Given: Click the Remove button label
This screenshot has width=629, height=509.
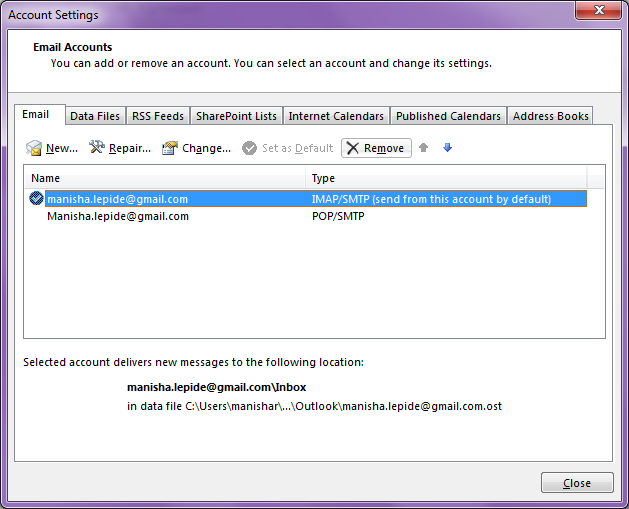Looking at the screenshot, I should 384,148.
